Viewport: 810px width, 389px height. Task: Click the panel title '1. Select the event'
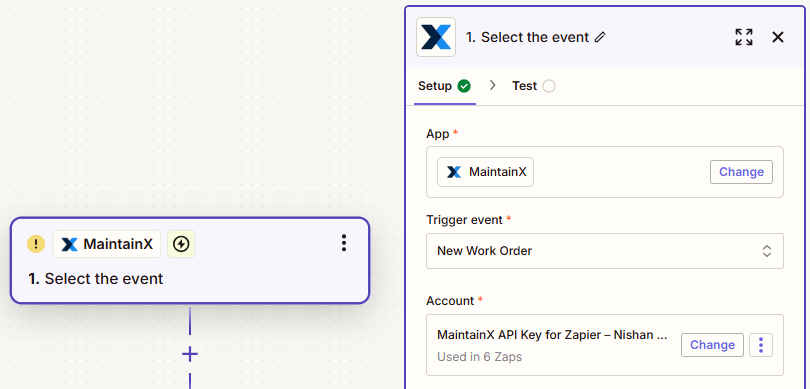(x=527, y=37)
